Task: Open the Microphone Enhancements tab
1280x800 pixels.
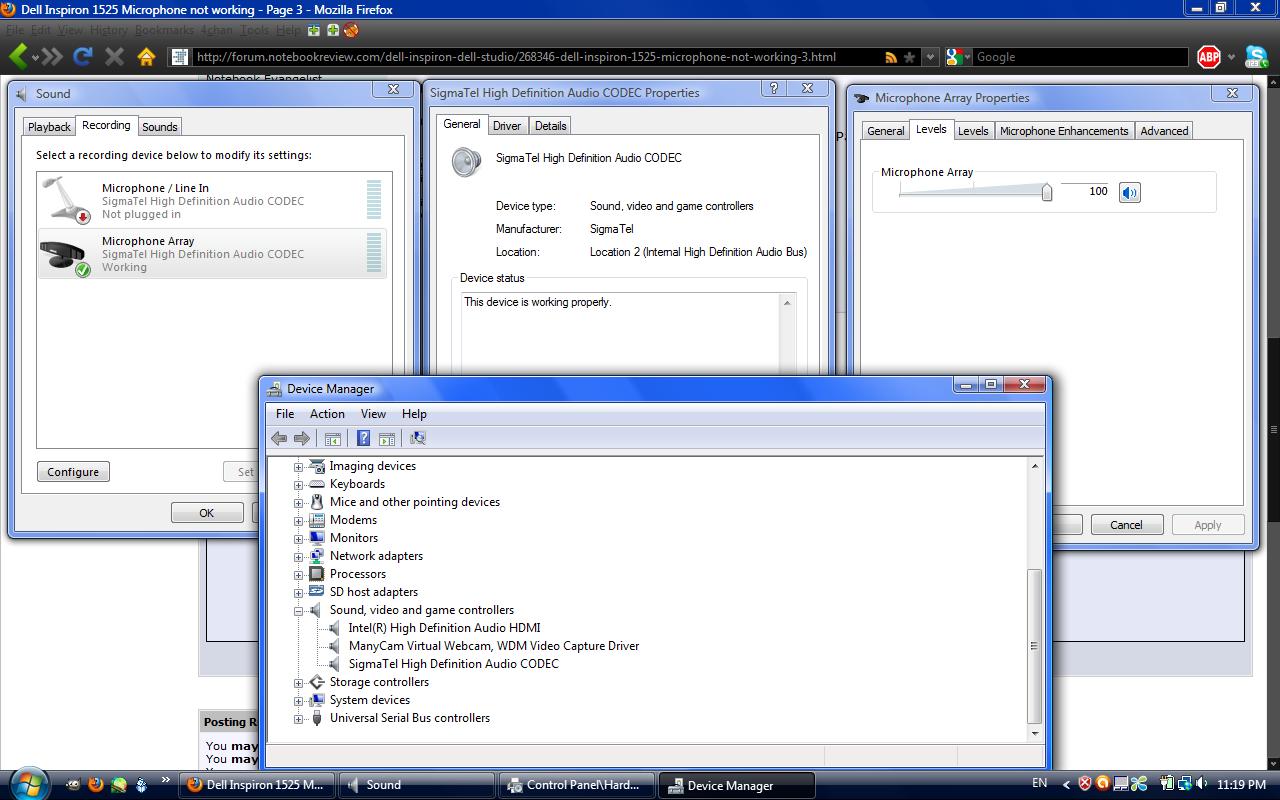Action: tap(1064, 131)
